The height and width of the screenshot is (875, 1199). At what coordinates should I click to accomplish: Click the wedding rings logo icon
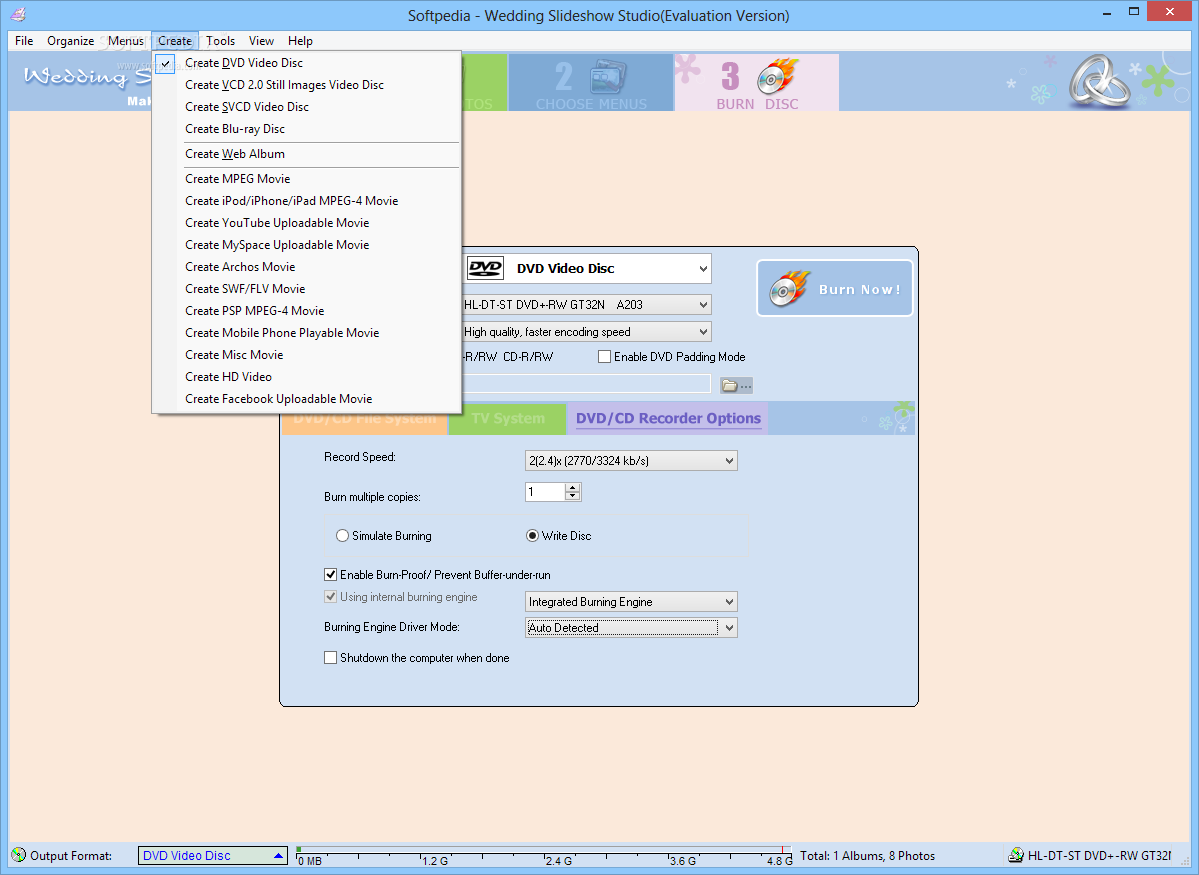(x=1100, y=80)
